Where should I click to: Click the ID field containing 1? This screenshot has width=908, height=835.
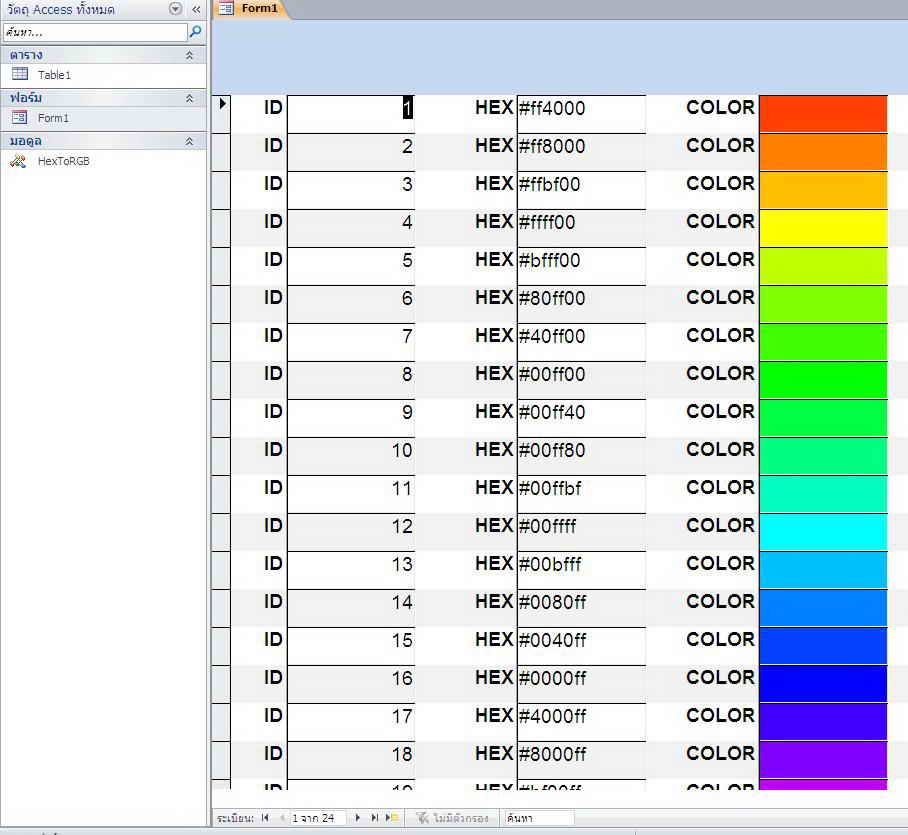351,114
